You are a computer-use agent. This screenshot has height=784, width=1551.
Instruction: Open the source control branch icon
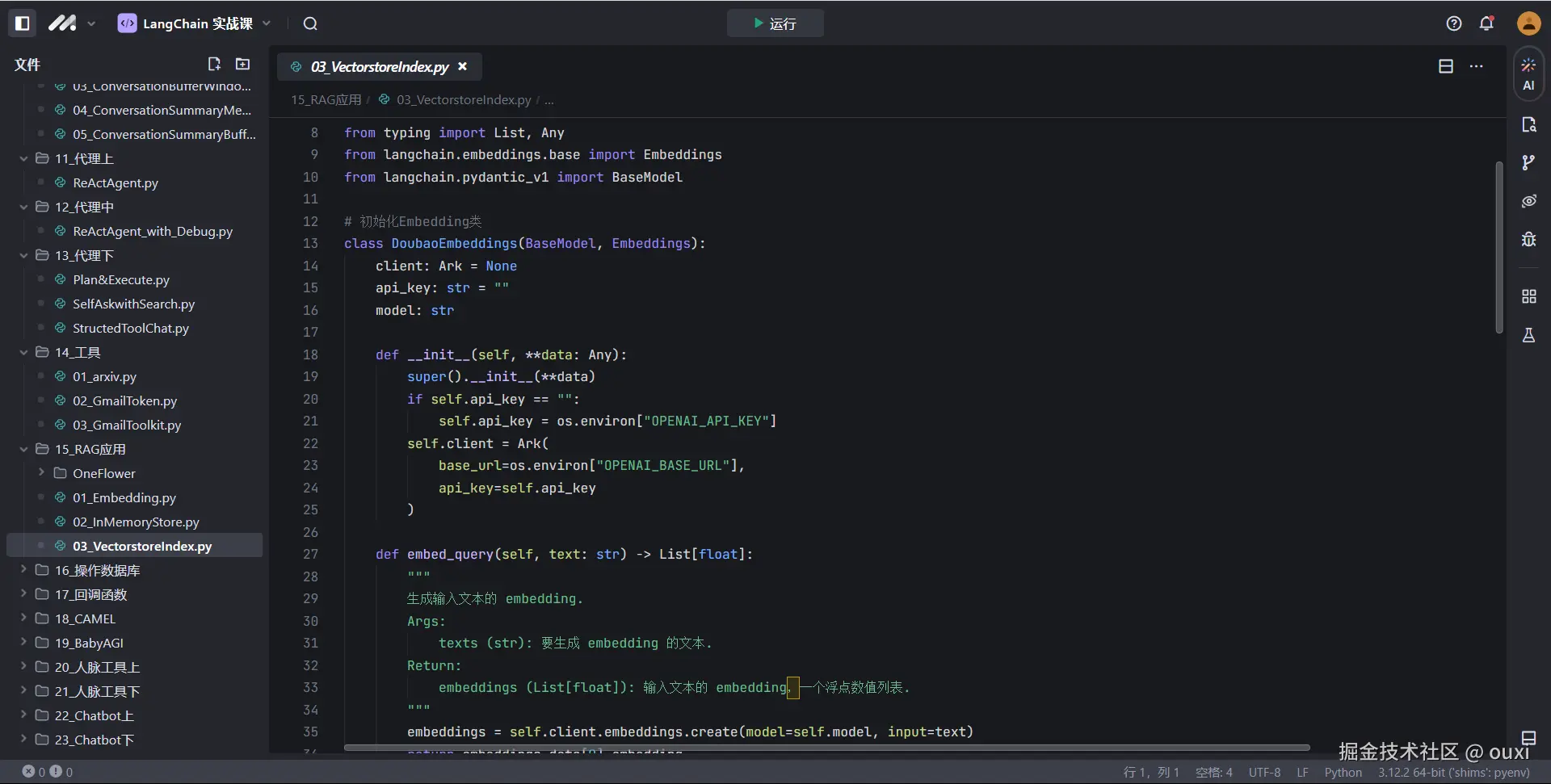coord(1528,163)
